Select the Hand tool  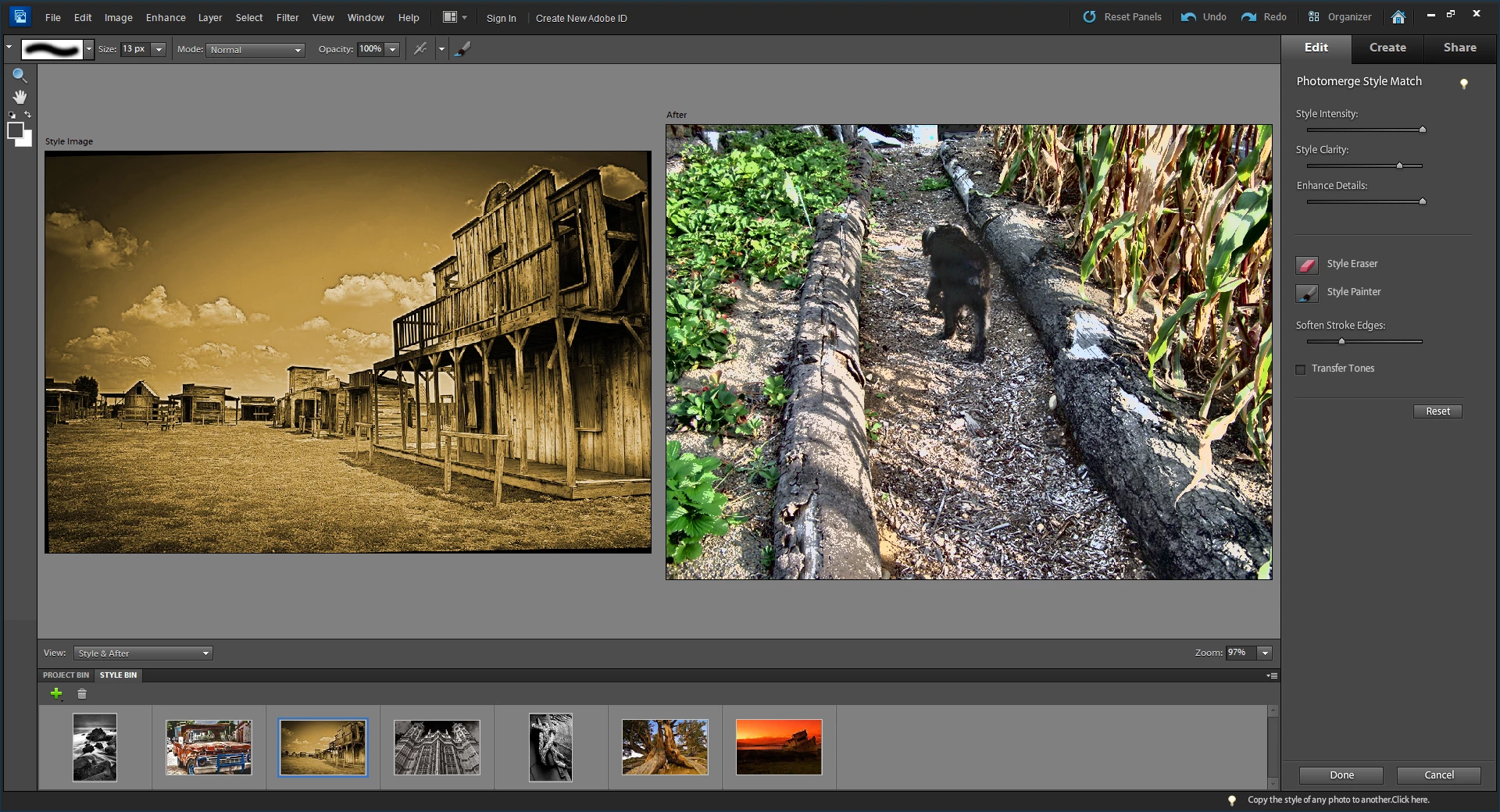(20, 97)
